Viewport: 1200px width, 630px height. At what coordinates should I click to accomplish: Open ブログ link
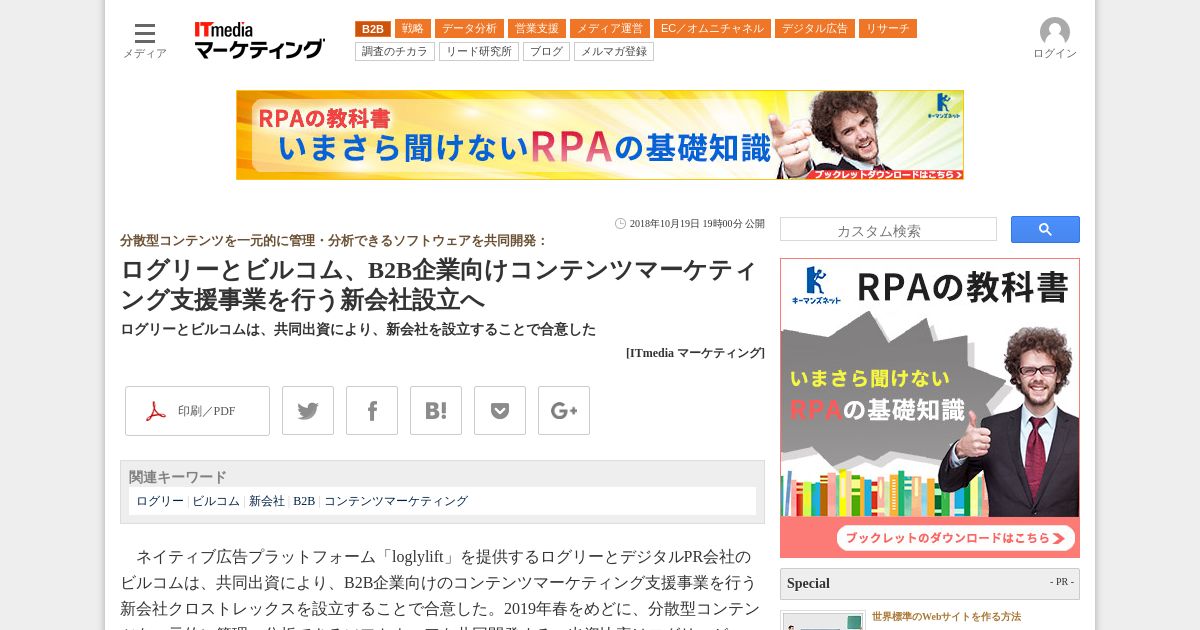[x=546, y=52]
